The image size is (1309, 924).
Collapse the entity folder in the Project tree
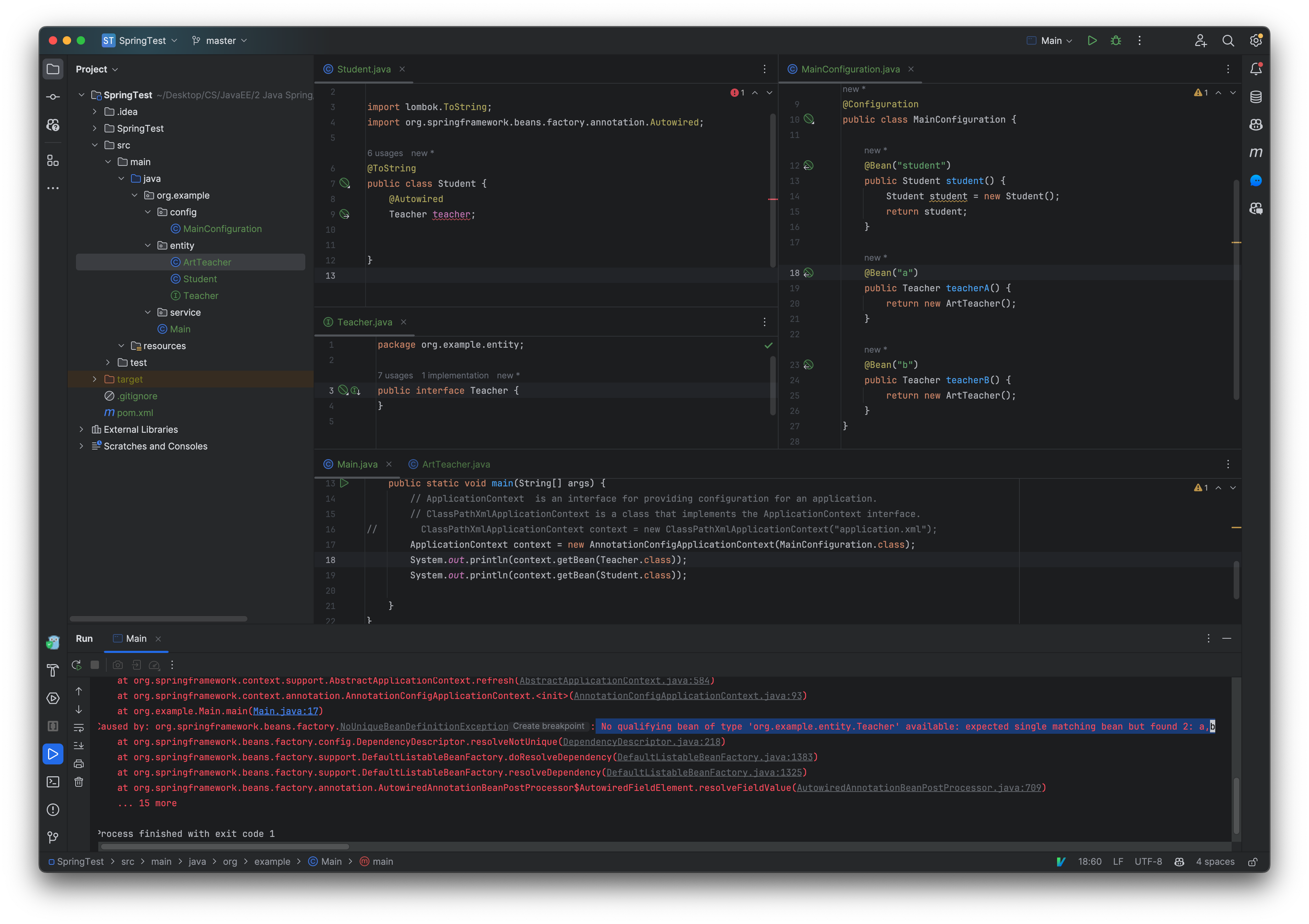pyautogui.click(x=148, y=245)
